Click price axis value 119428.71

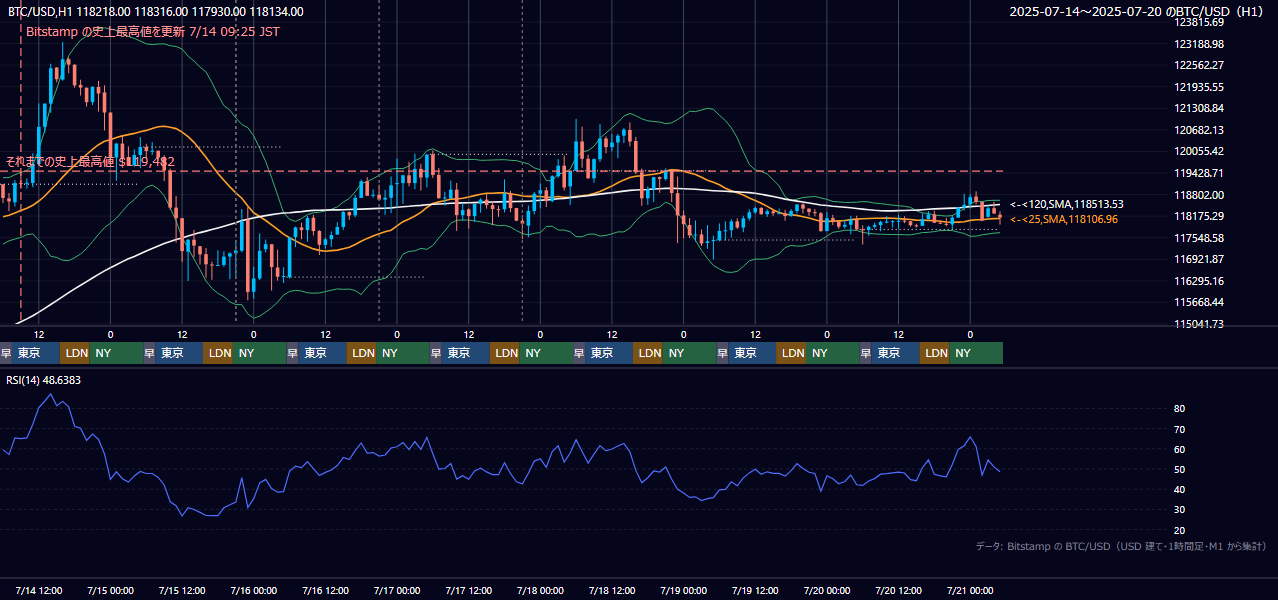point(1199,173)
